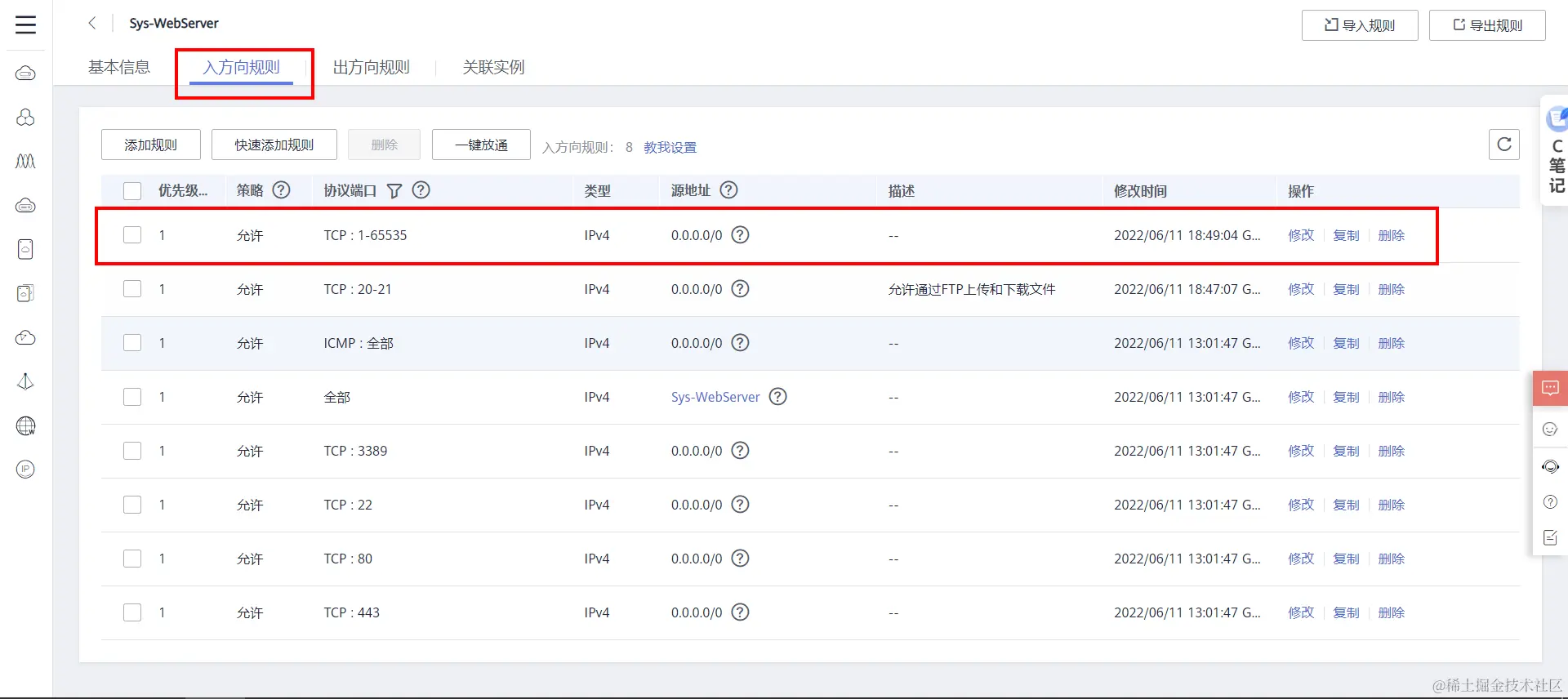
Task: Click the help icon next to Sys-WebServer source
Action: pos(778,397)
